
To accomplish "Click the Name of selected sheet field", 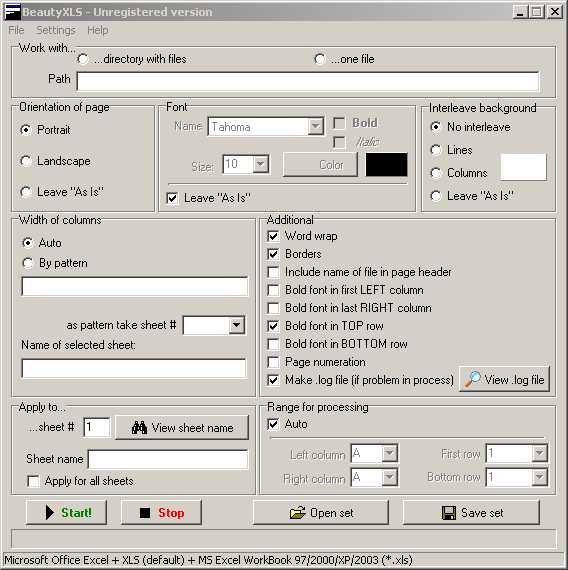I will [x=134, y=368].
